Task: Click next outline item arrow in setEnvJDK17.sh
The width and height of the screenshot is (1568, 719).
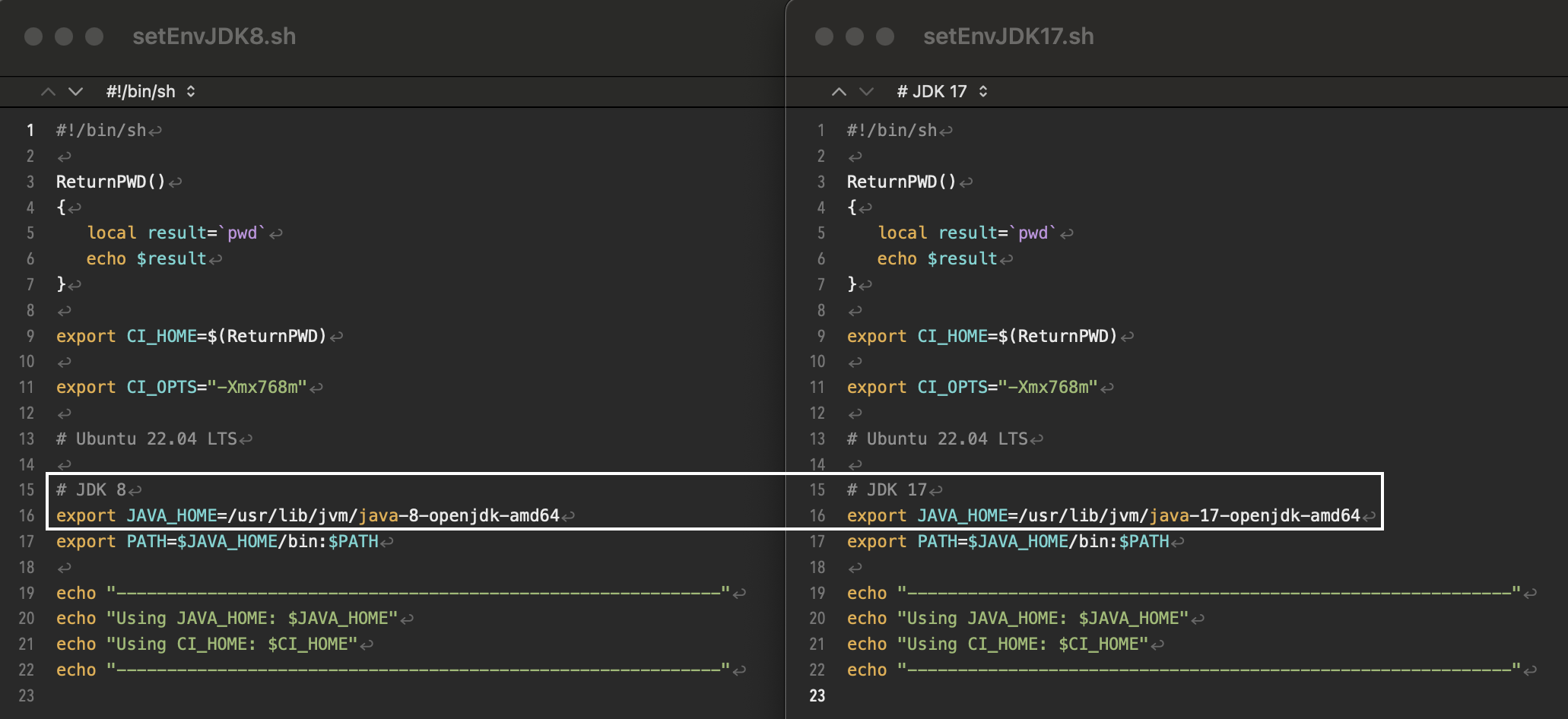Action: click(x=866, y=92)
